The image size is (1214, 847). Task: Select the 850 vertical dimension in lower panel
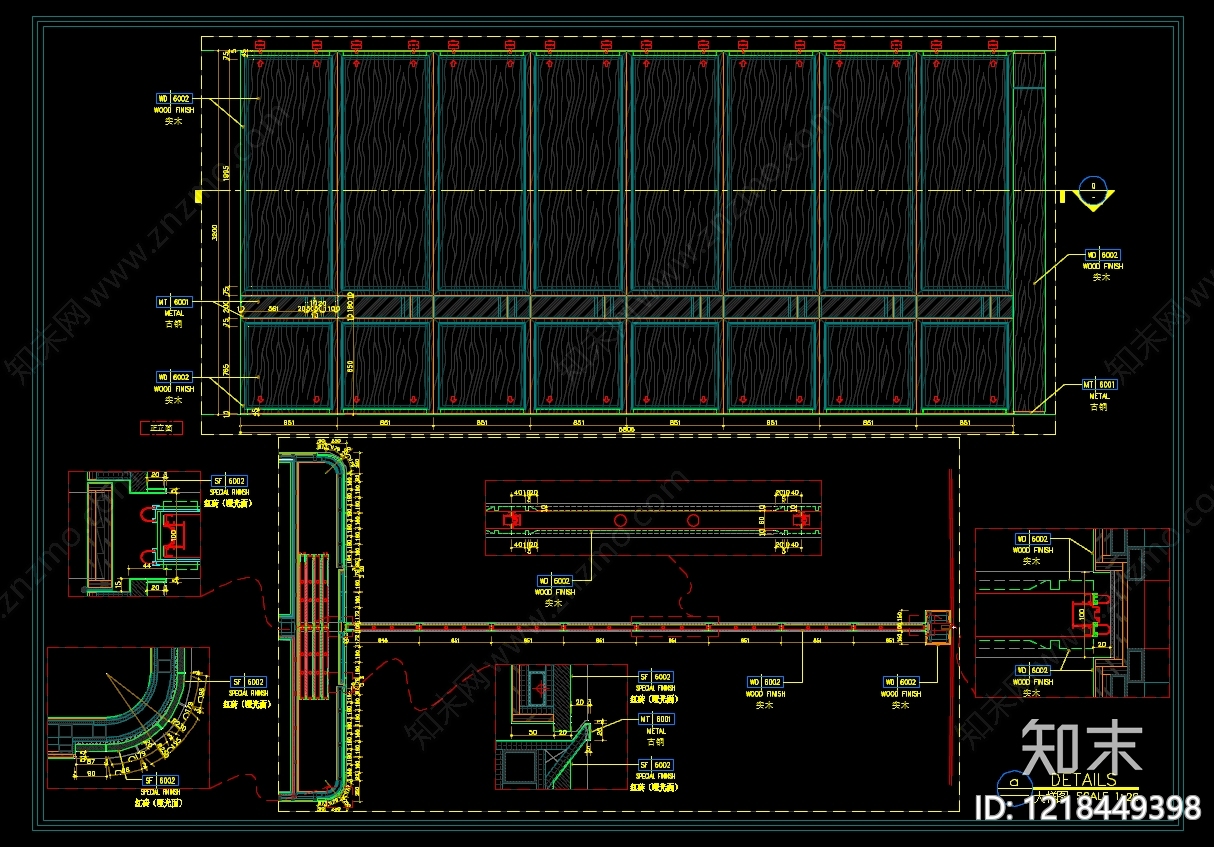[x=349, y=366]
